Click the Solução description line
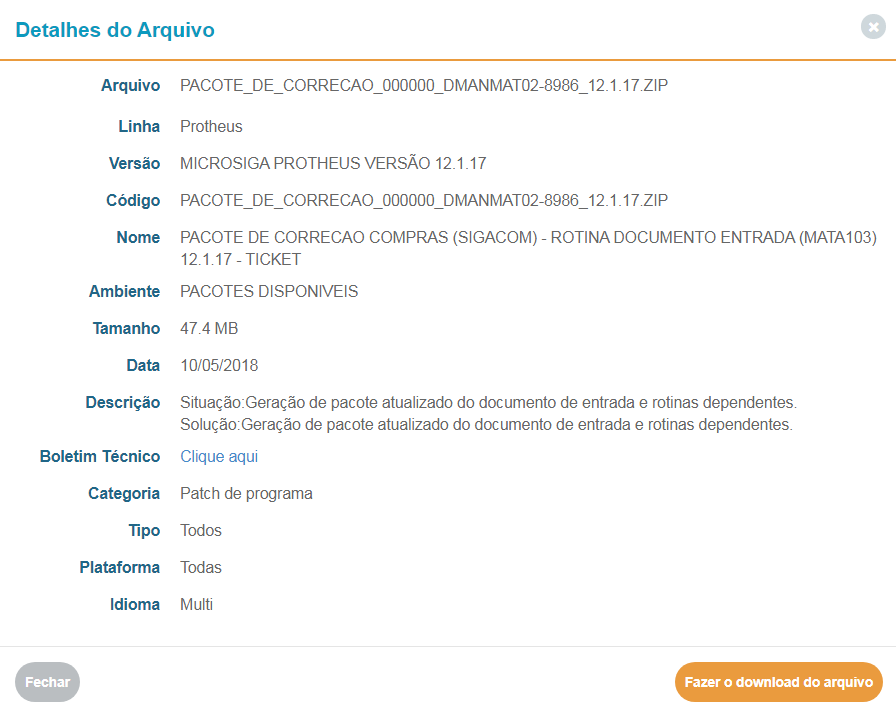This screenshot has width=896, height=717. 486,424
